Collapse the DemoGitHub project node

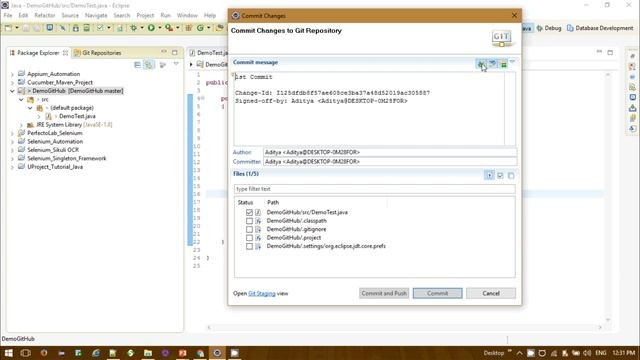(12, 91)
